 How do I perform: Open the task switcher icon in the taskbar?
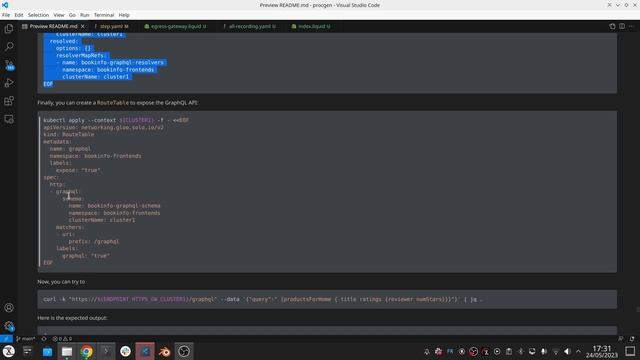[x=28, y=351]
